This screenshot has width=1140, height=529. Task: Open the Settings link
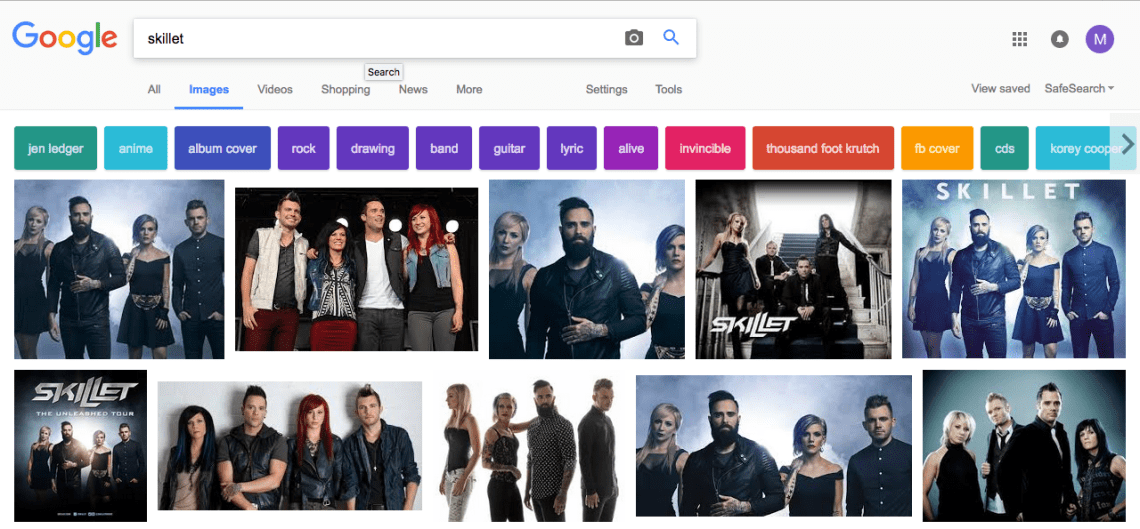606,89
